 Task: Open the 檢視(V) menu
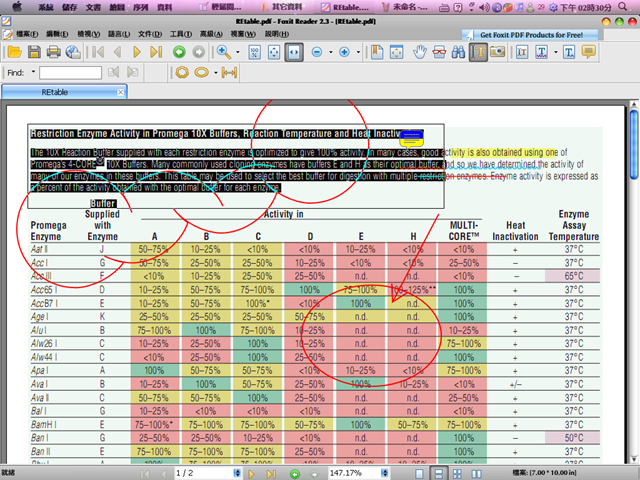click(89, 34)
